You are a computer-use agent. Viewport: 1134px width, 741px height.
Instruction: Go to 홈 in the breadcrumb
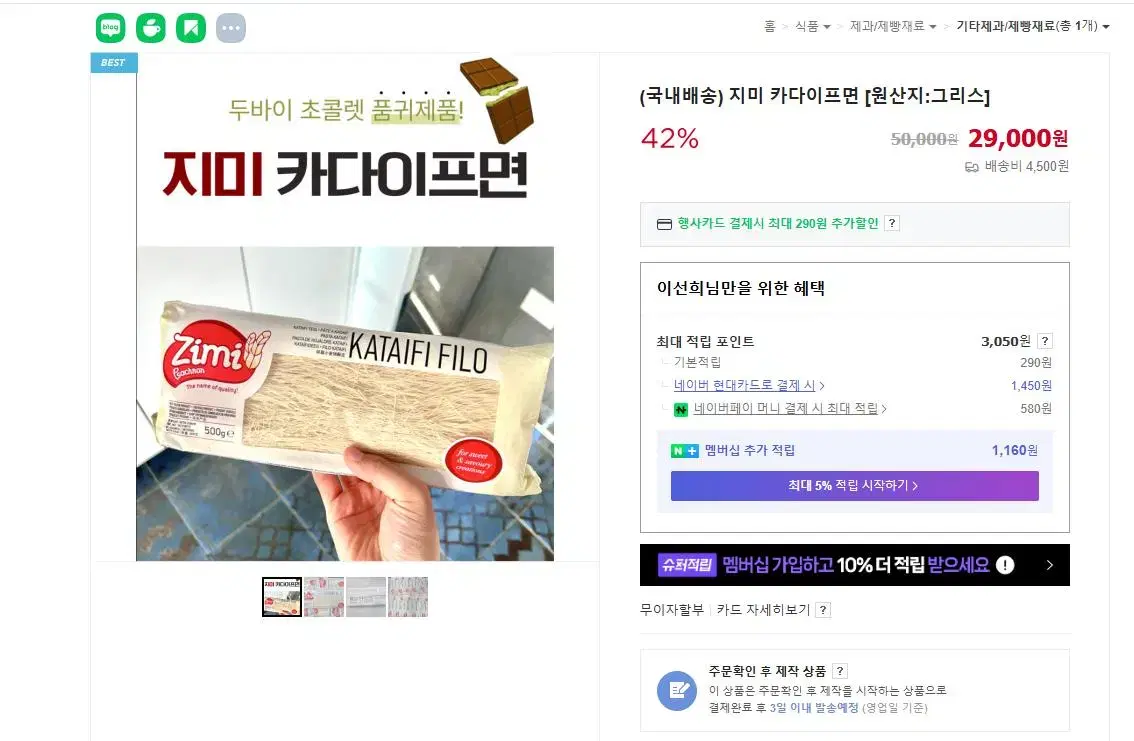769,26
